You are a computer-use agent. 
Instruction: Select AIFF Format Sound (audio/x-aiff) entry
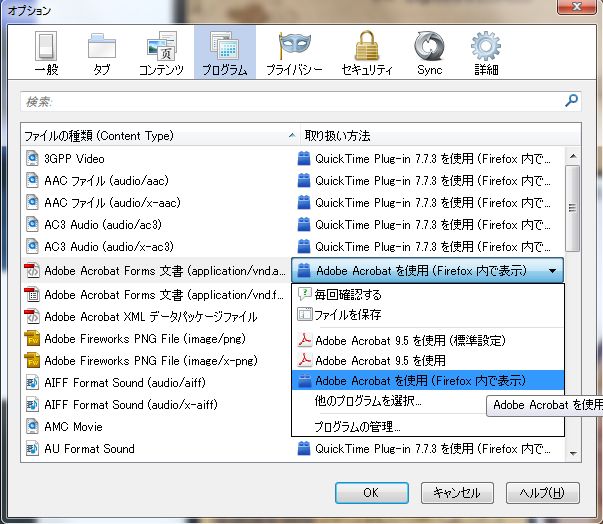131,404
